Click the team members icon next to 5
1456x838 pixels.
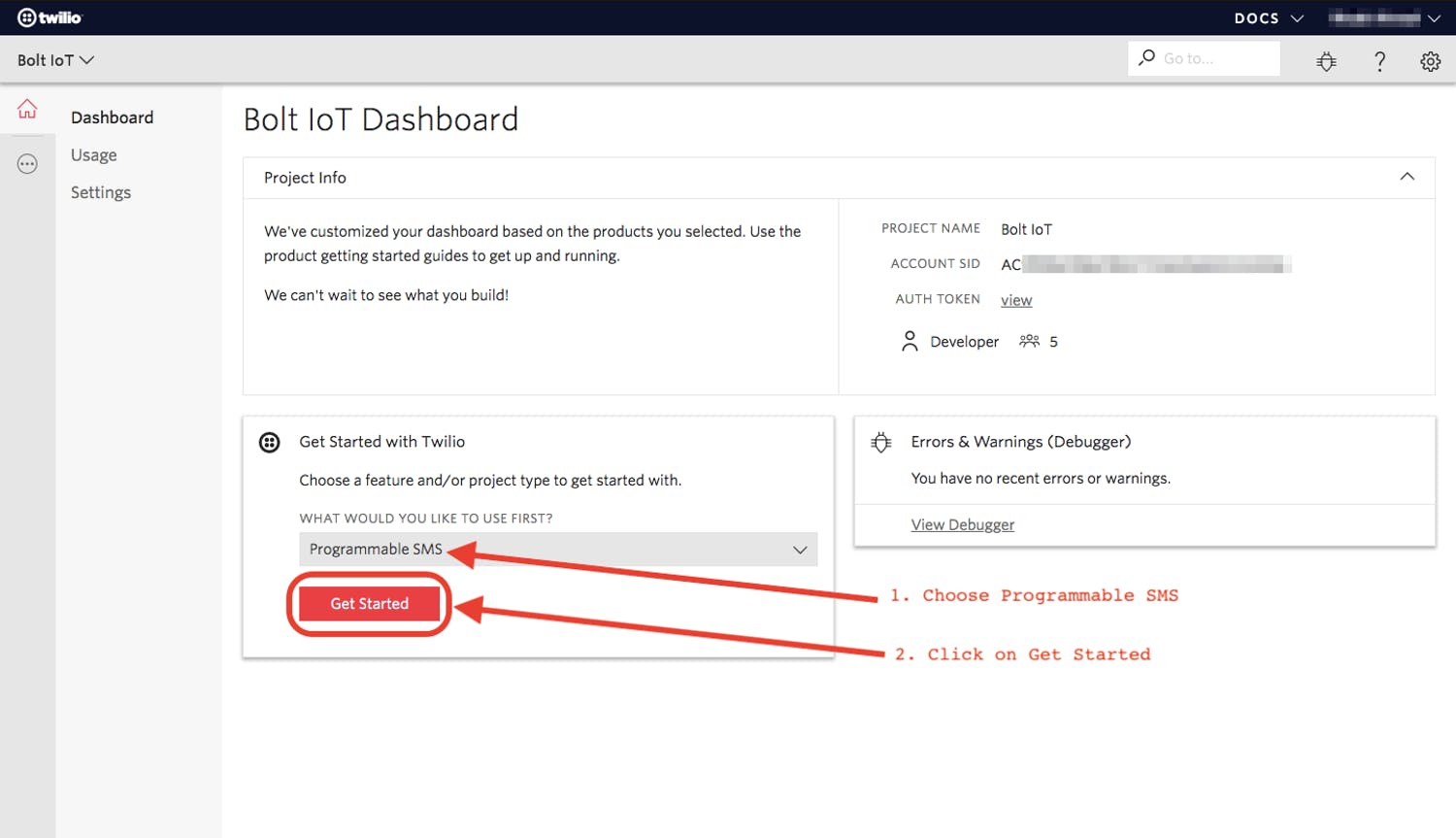tap(1029, 341)
